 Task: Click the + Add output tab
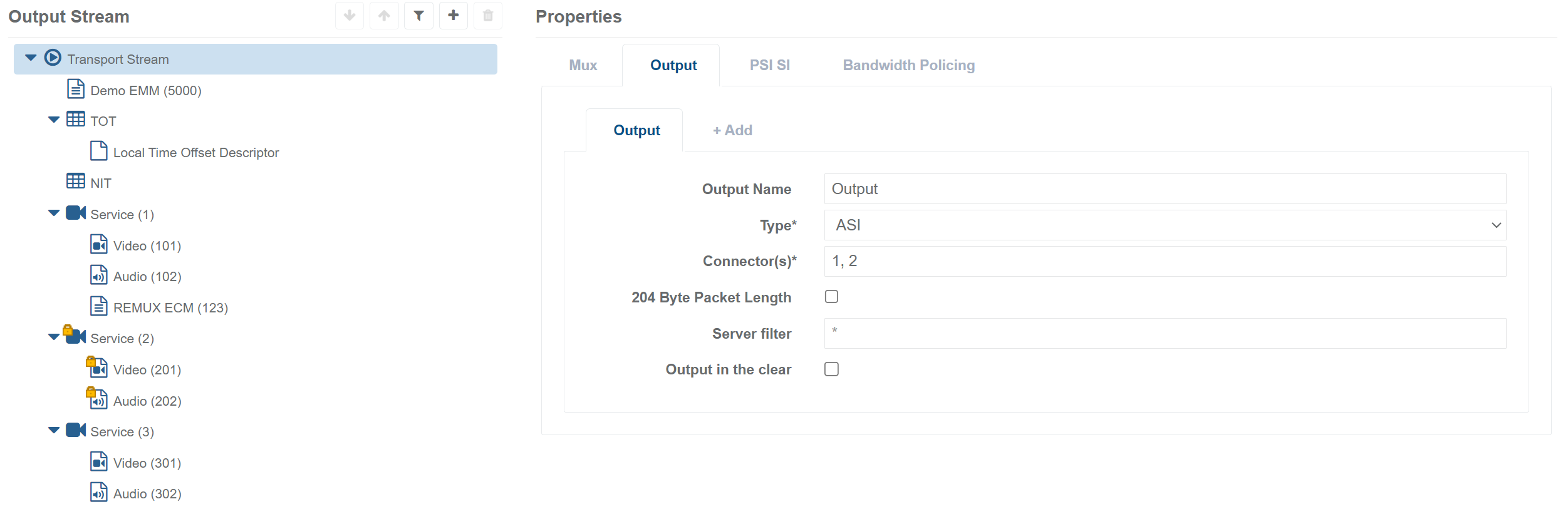pos(732,130)
